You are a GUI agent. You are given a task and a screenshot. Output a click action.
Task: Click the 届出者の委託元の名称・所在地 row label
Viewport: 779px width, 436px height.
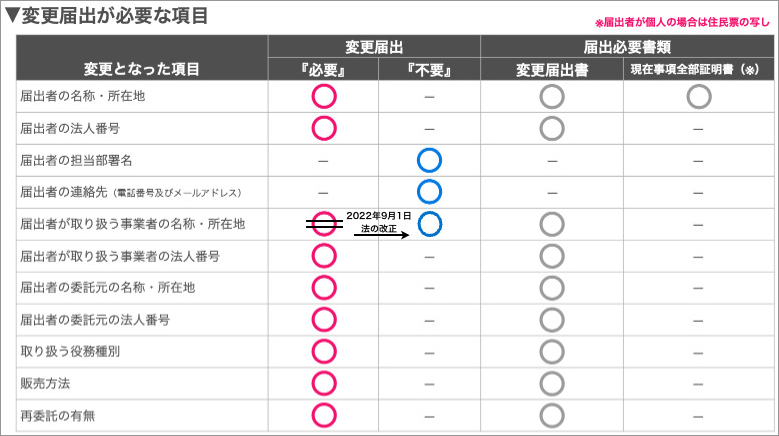tap(108, 288)
